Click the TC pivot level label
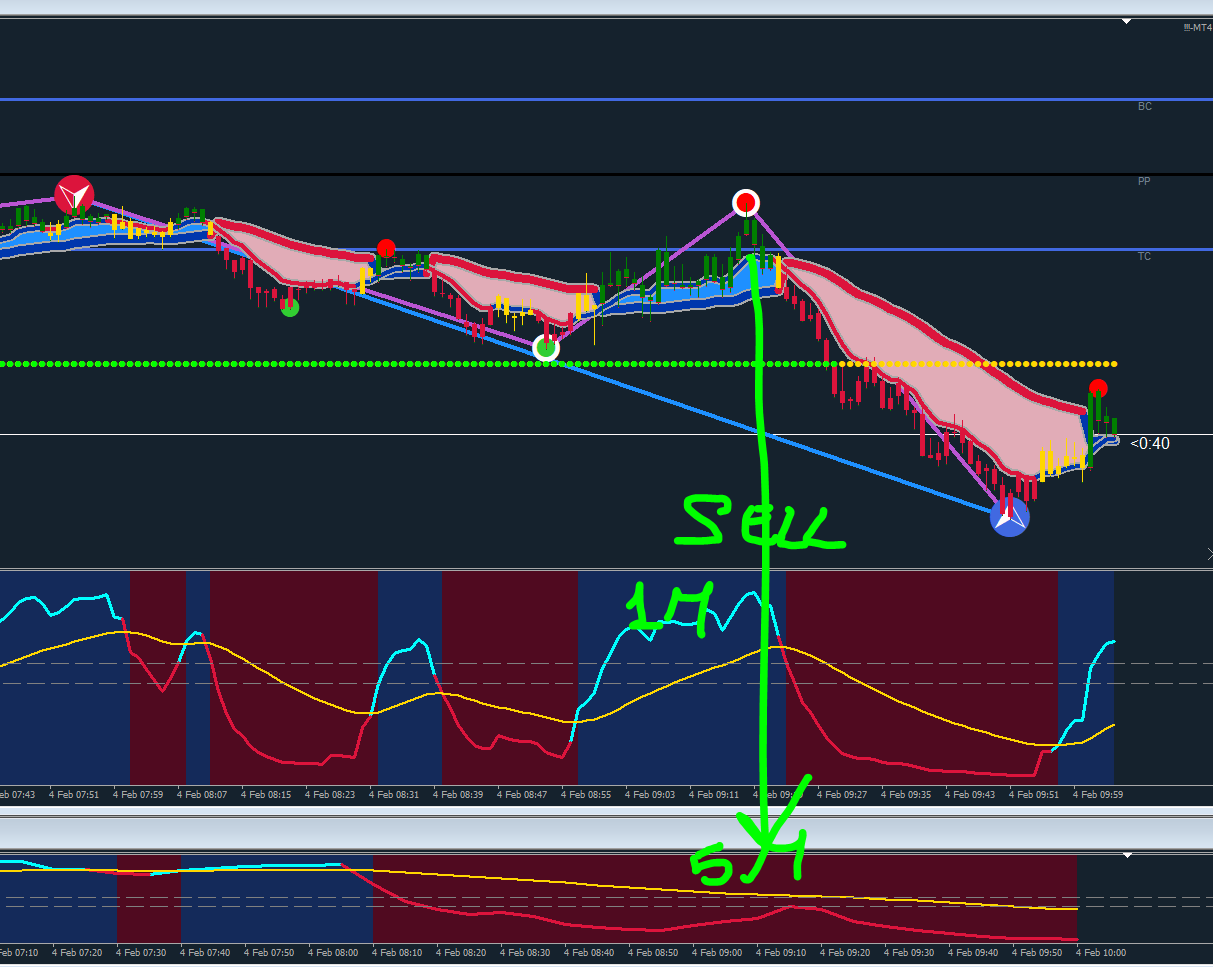 point(1144,256)
